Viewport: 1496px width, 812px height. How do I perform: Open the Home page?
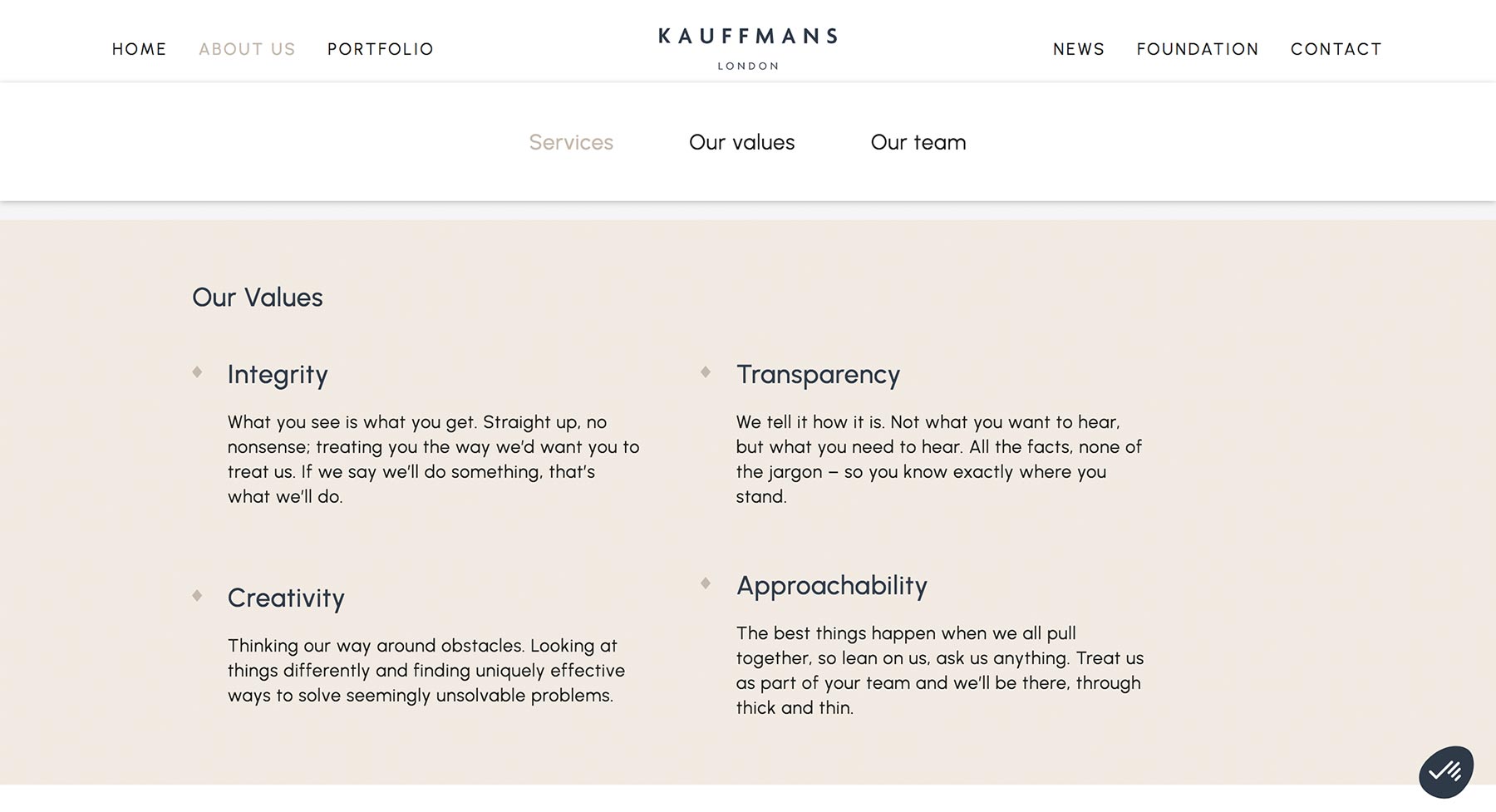pyautogui.click(x=140, y=49)
